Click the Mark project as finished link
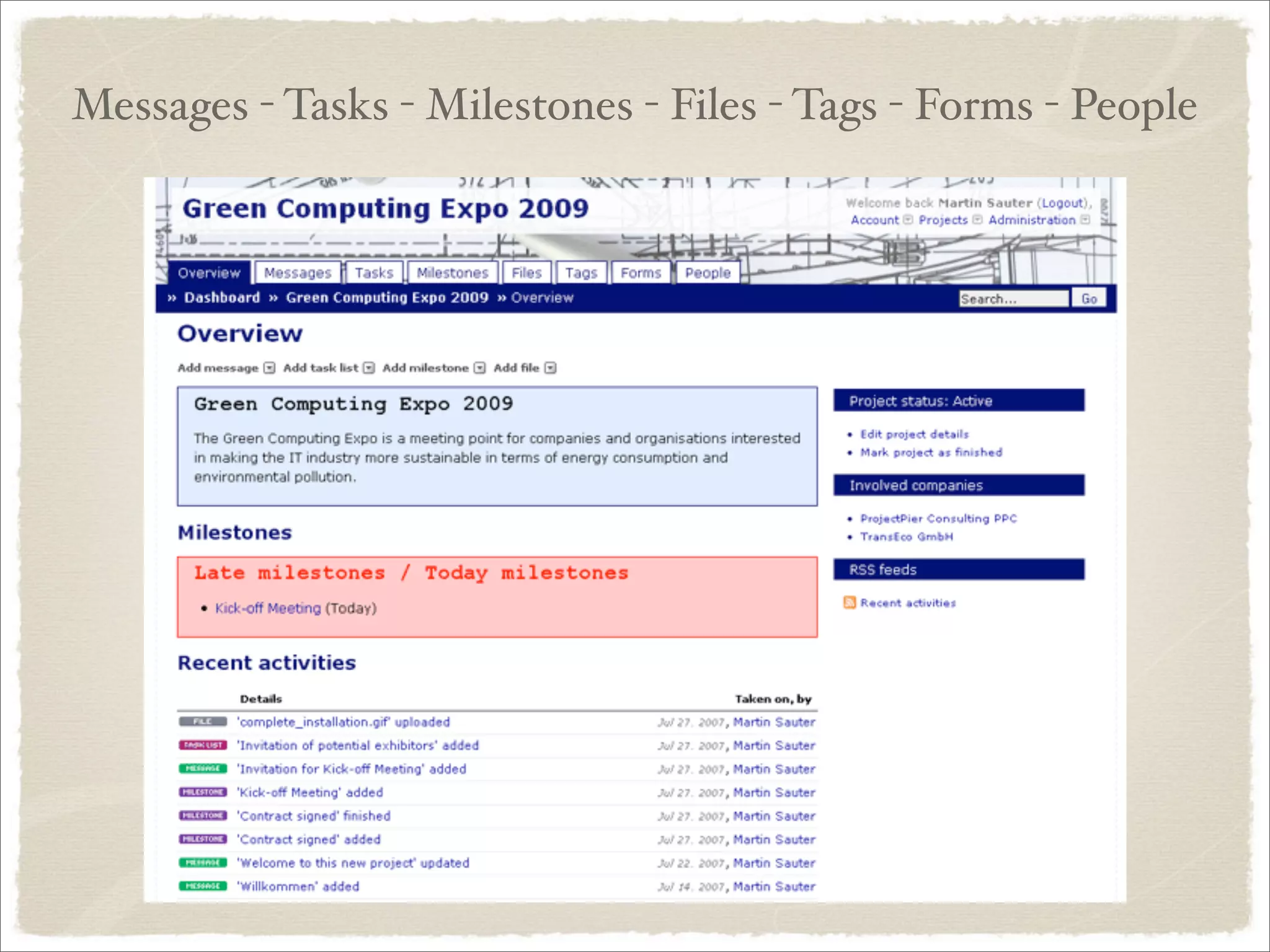This screenshot has width=1270, height=952. click(931, 452)
